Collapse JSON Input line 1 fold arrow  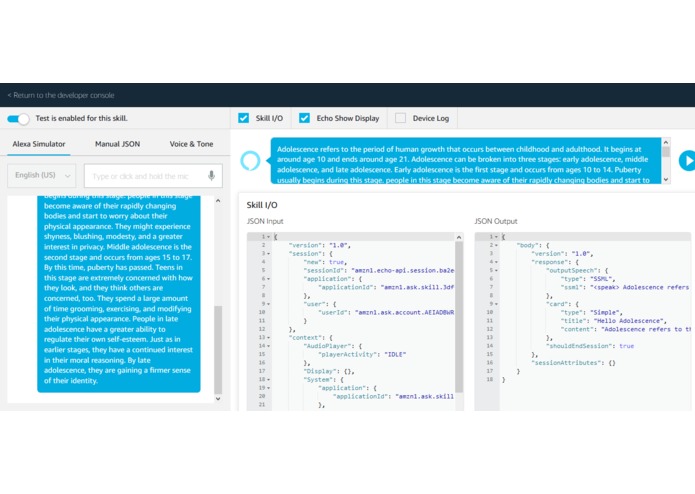269,237
